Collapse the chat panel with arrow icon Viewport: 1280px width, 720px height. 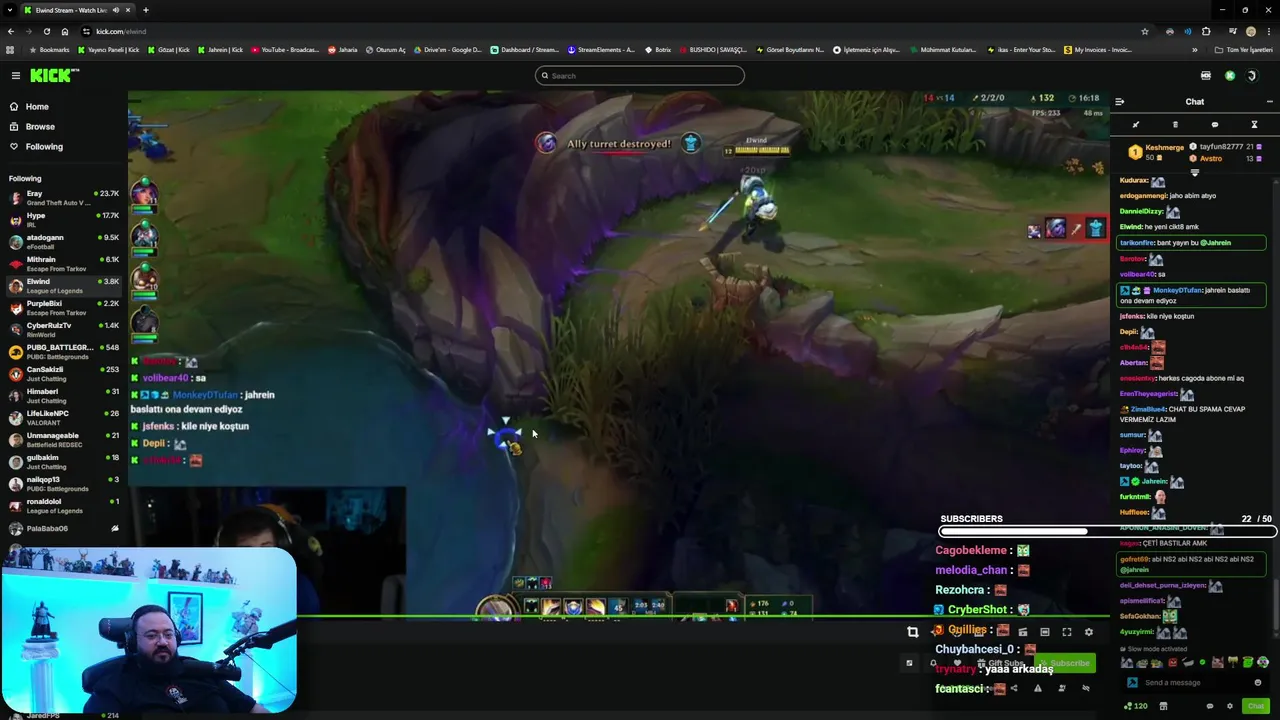[1119, 102]
